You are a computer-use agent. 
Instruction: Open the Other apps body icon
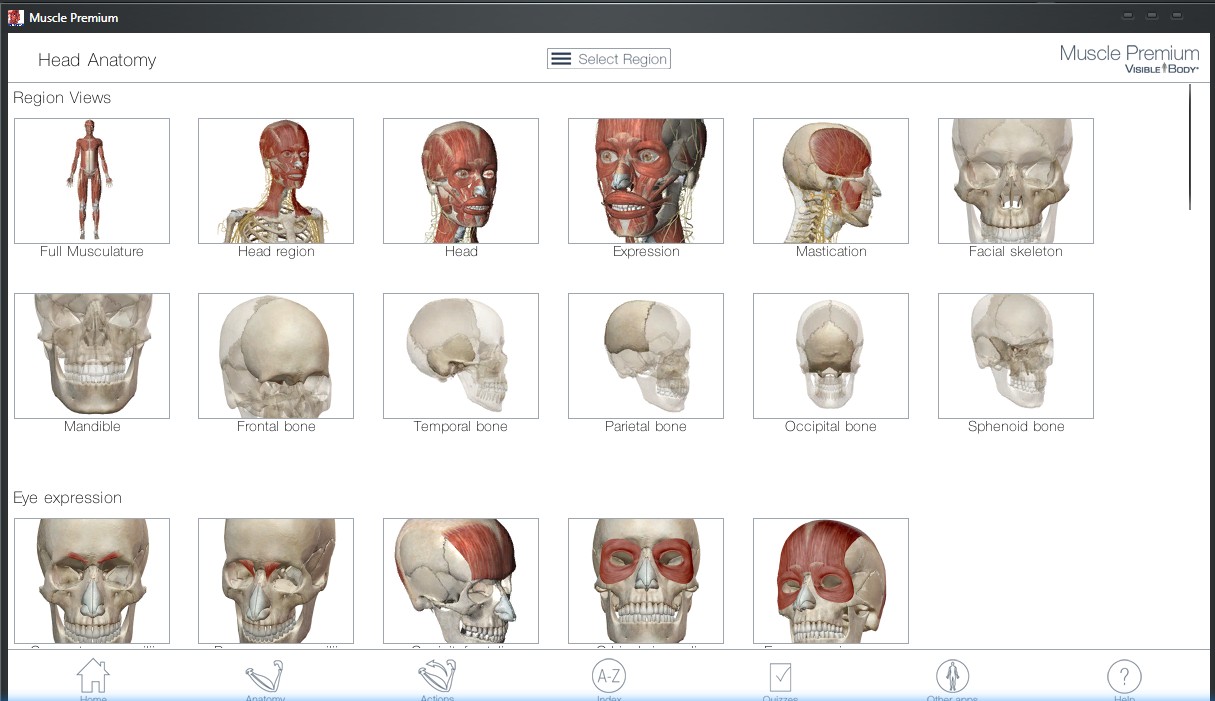click(952, 677)
